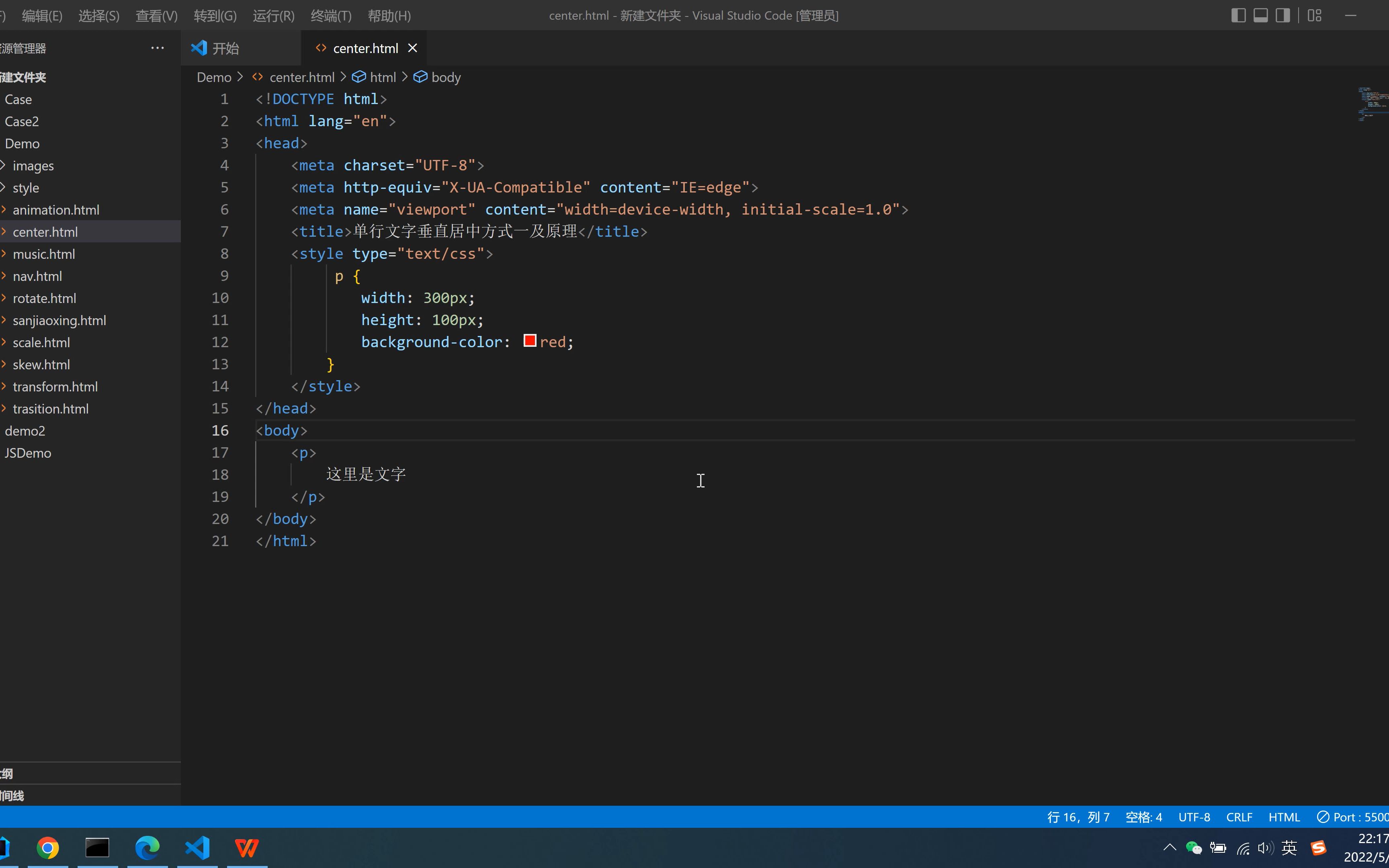
Task: Click line number 16 in gutter
Action: pyautogui.click(x=220, y=430)
